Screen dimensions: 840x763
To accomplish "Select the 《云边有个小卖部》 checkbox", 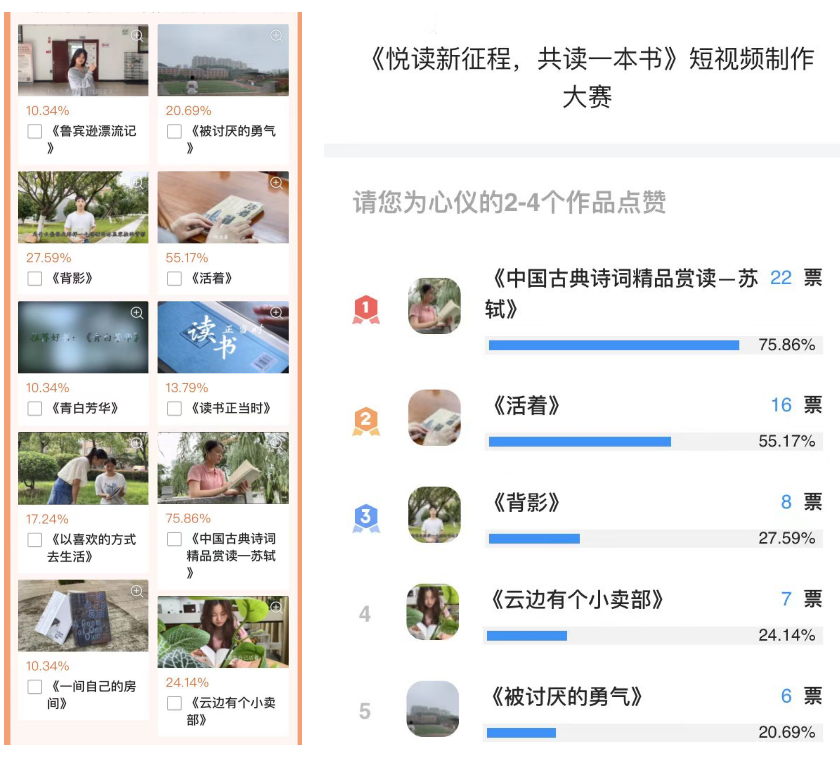I will coord(174,703).
